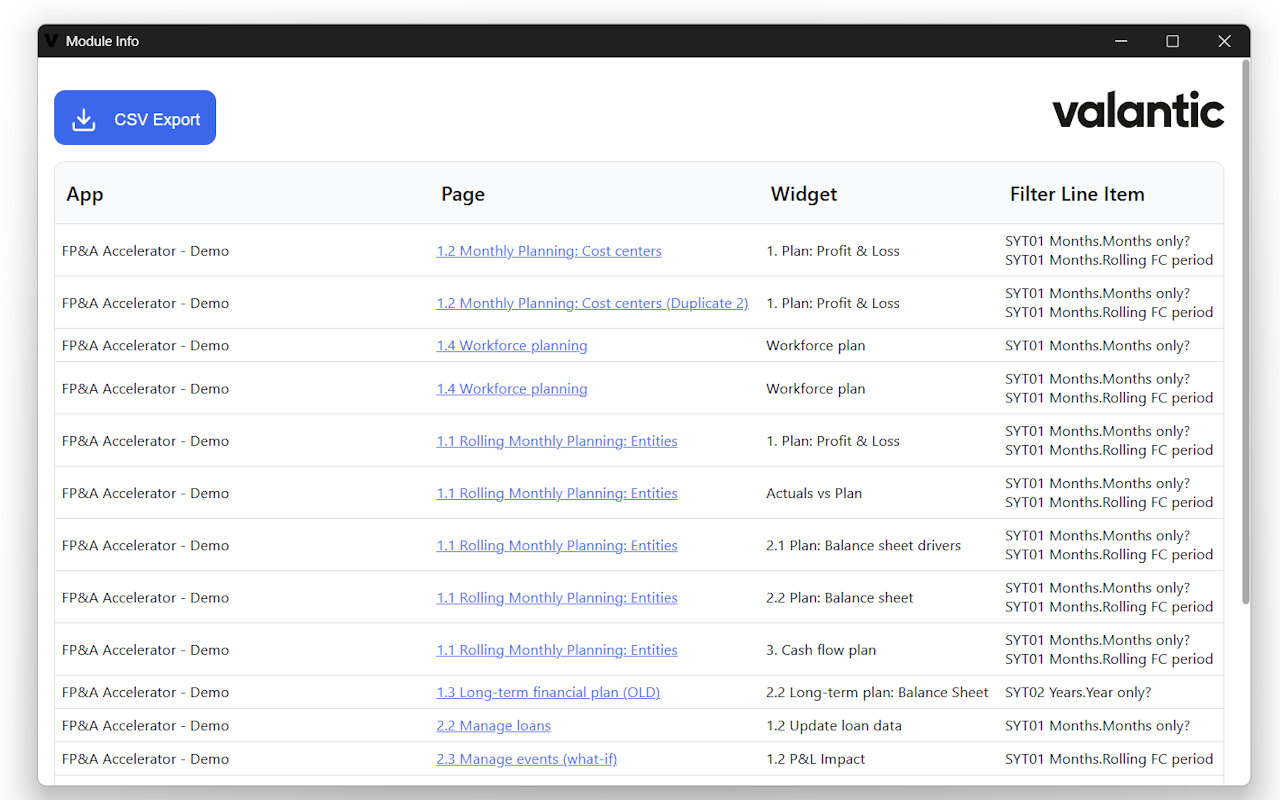
Task: Open the 1.3 Long-term financial plan (OLD) link
Action: click(x=548, y=691)
